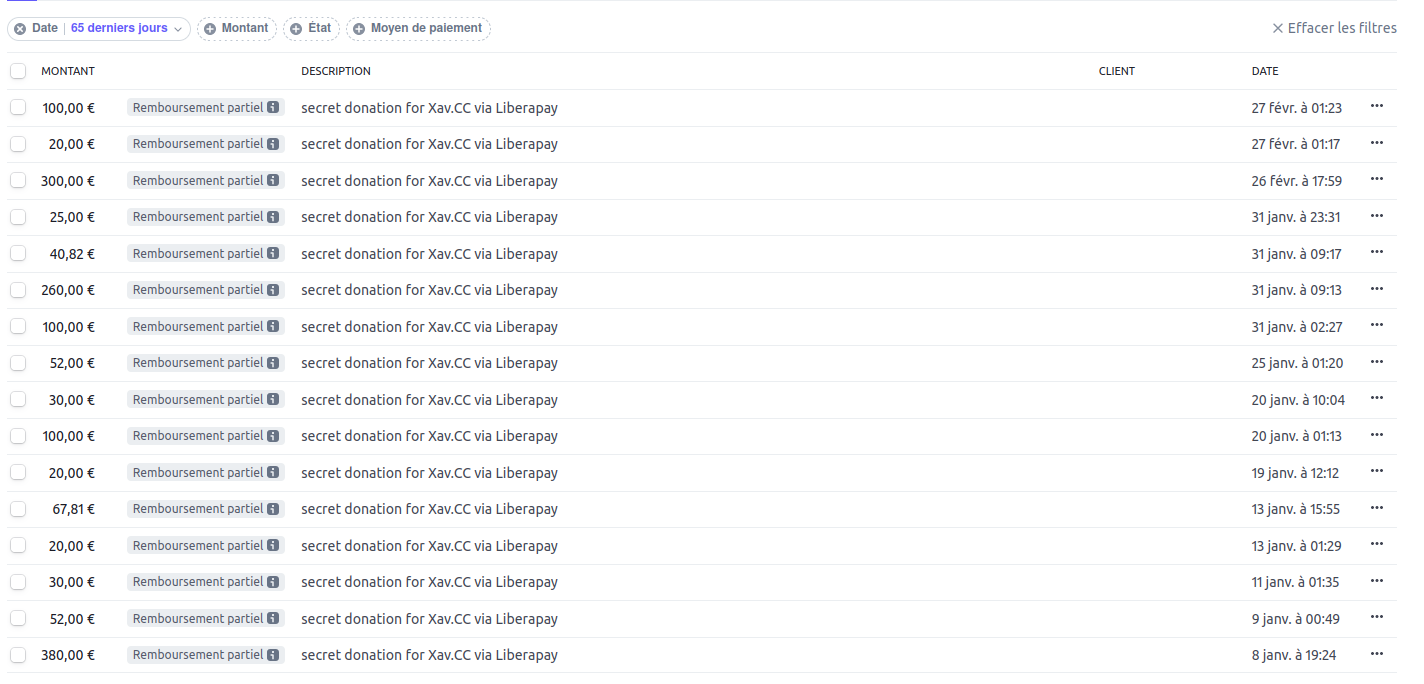Click the info icon on the 67,81 € refund badge

pyautogui.click(x=273, y=509)
